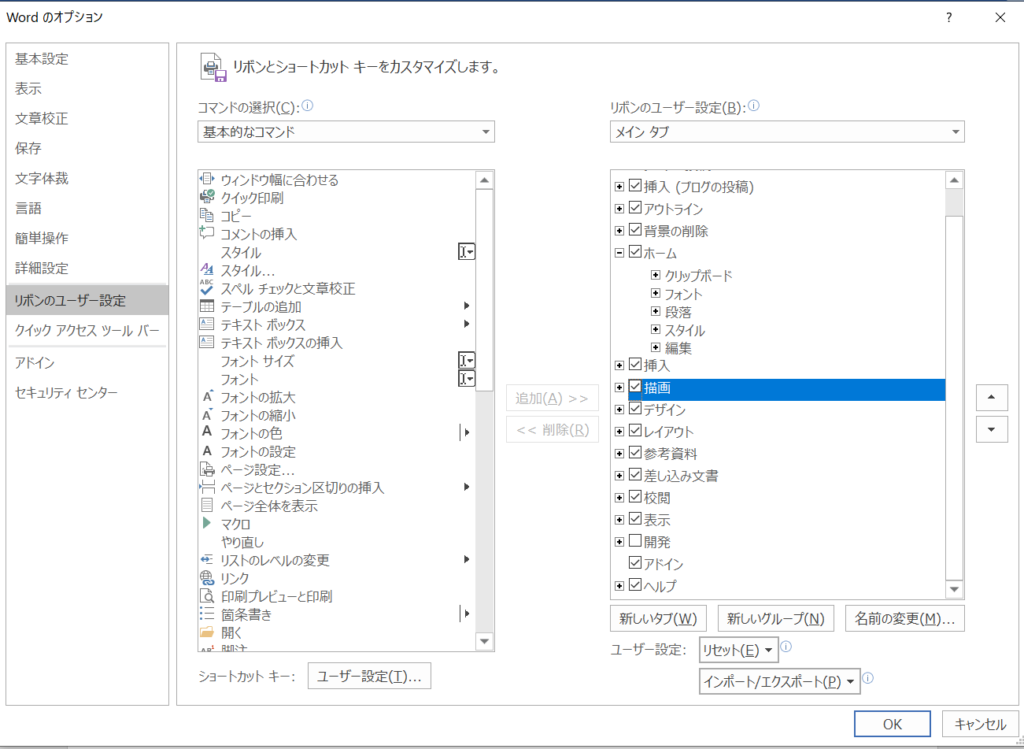Select the Quick Print printer icon
Viewport: 1024px width, 749px height.
(x=207, y=197)
